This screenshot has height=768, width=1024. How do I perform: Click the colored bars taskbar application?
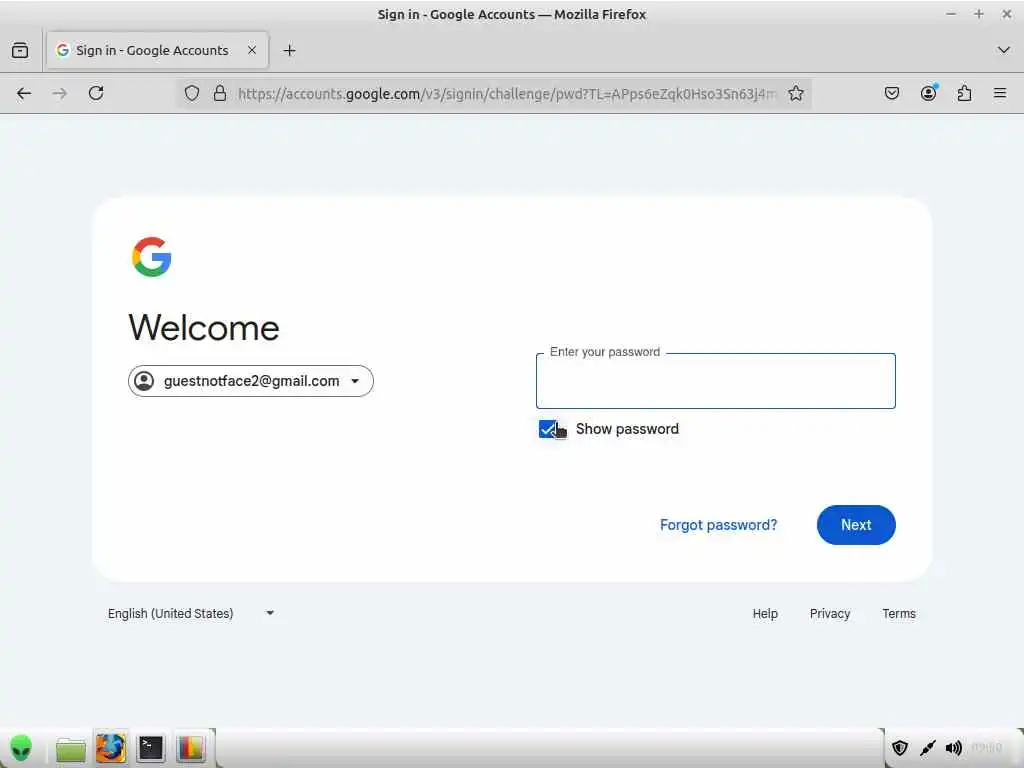pos(191,748)
